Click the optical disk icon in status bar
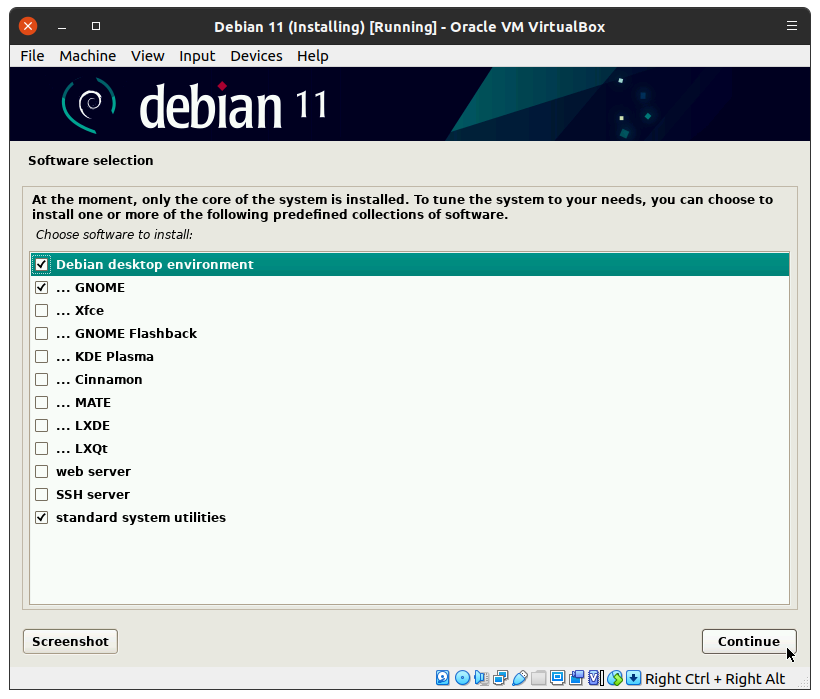The image size is (820, 699). point(462,678)
